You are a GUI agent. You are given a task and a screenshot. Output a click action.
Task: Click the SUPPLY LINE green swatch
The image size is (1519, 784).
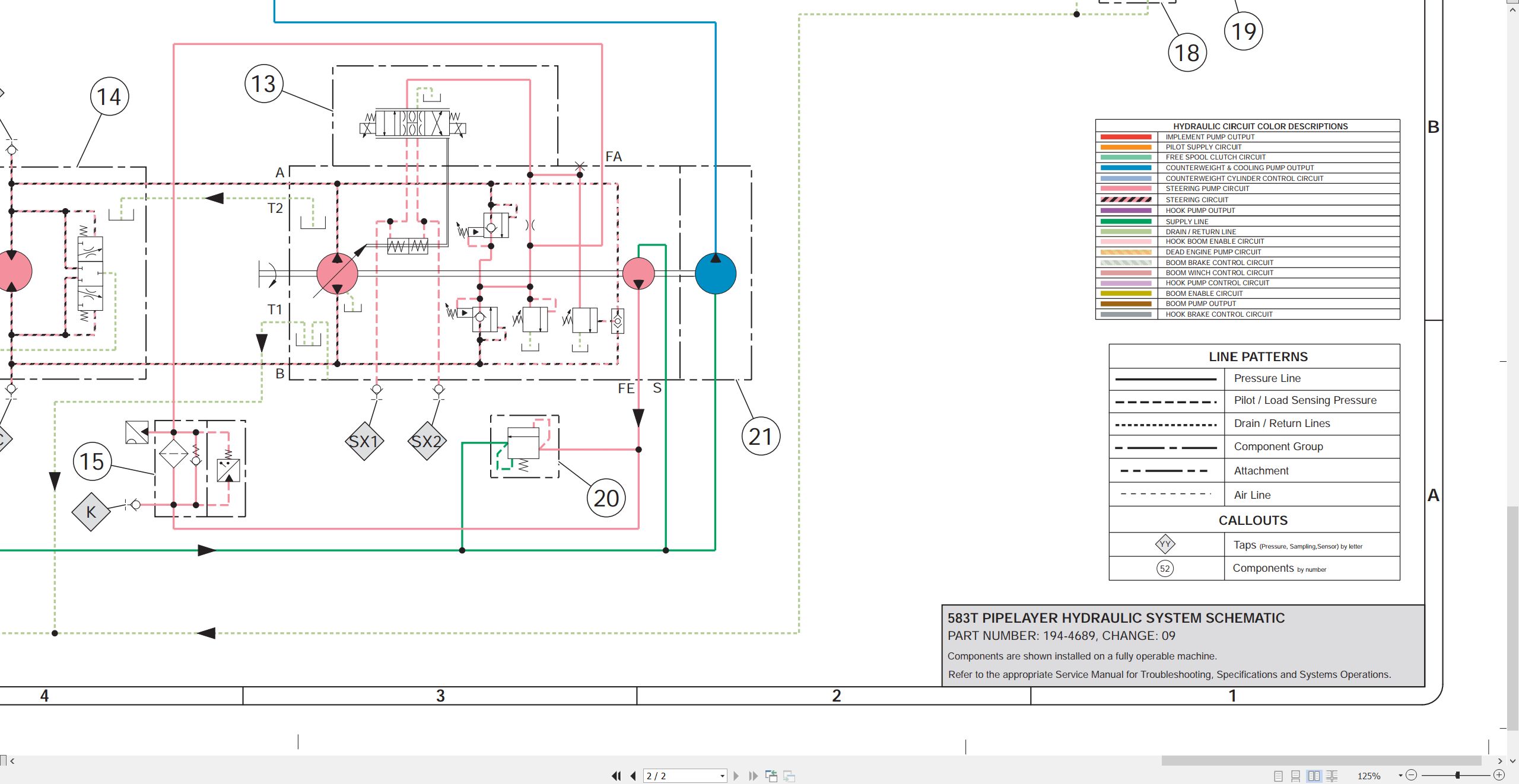1126,221
